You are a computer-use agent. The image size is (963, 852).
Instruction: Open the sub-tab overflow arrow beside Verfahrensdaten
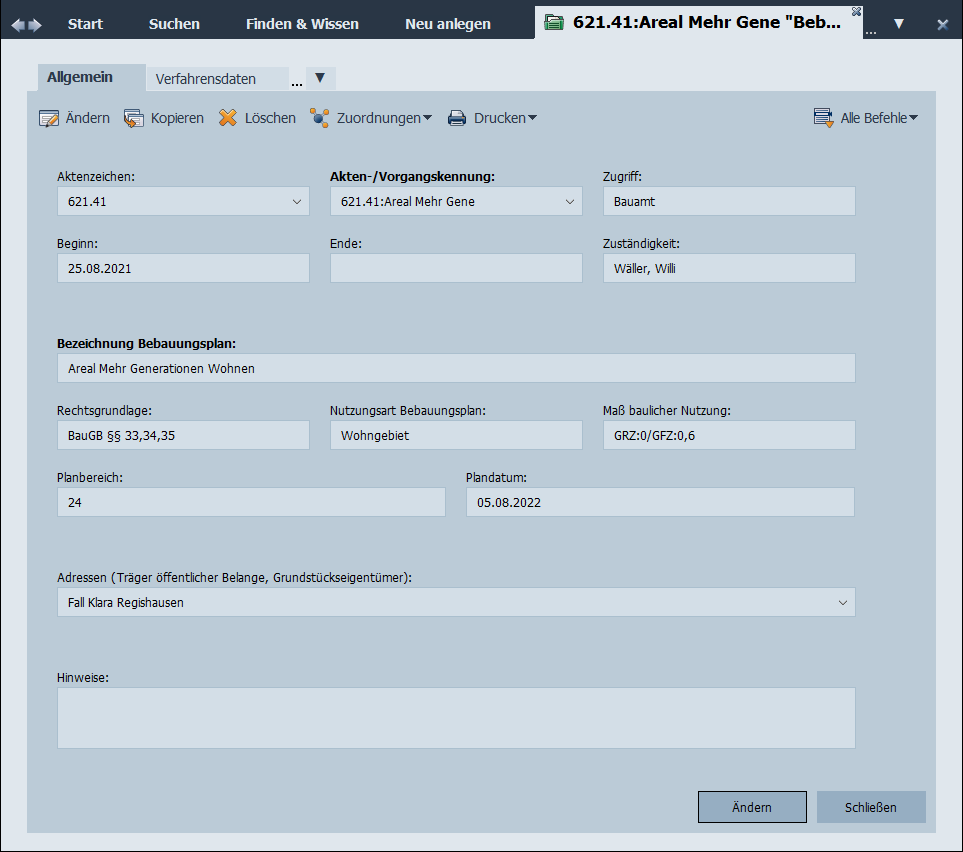320,78
